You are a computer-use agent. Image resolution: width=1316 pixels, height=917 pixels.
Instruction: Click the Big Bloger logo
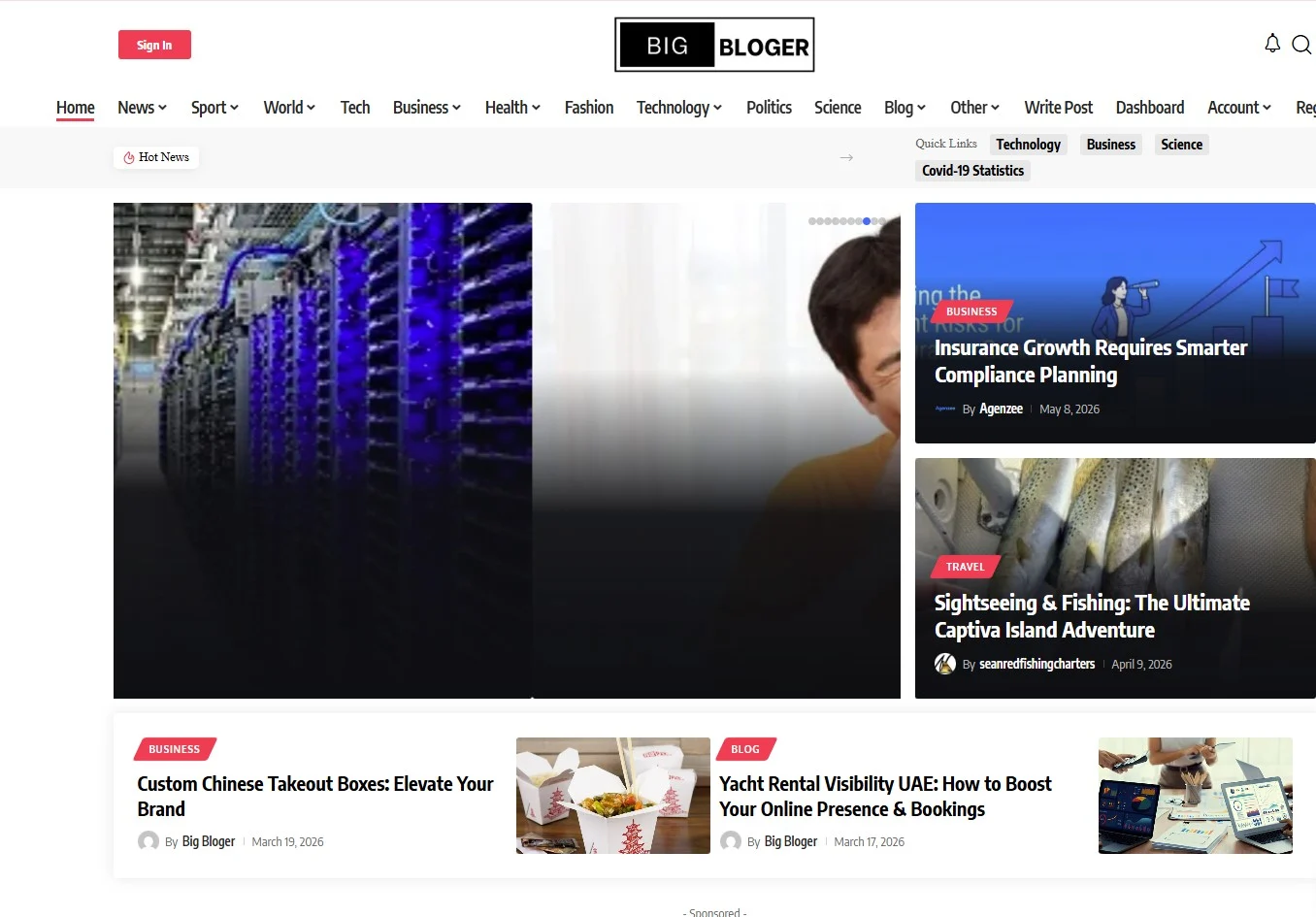[x=714, y=45]
